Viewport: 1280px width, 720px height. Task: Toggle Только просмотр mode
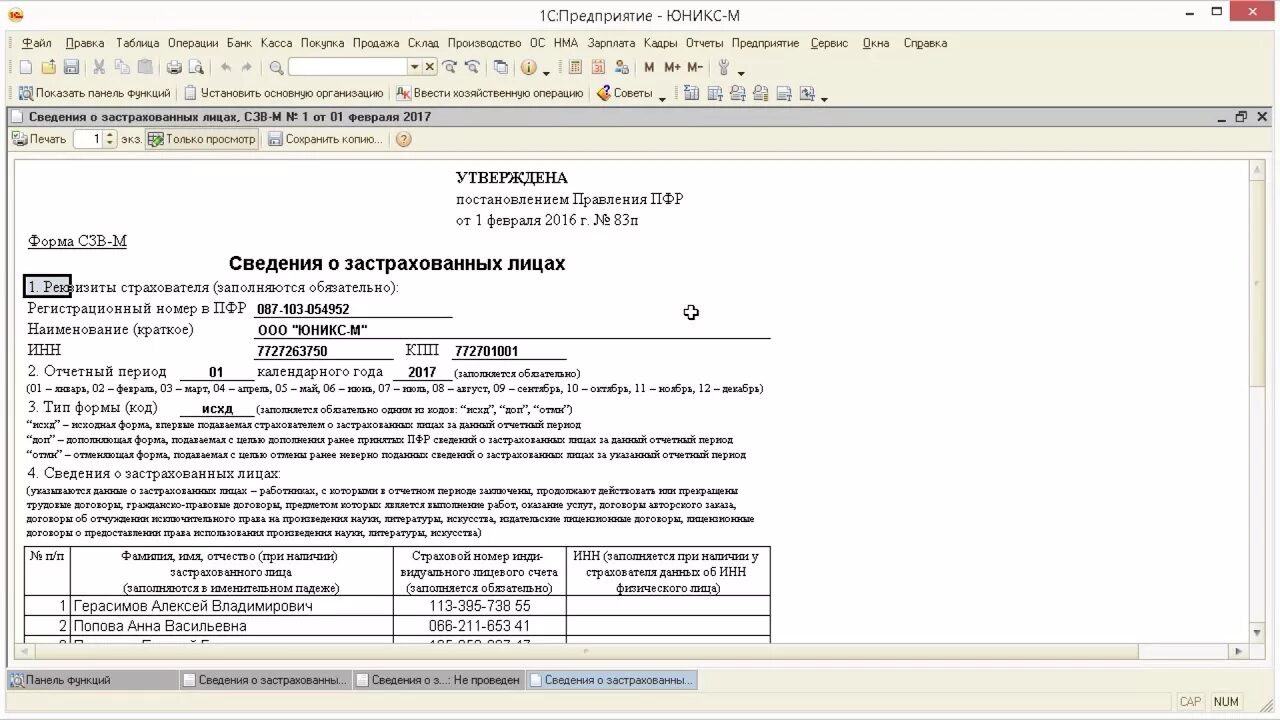point(201,139)
